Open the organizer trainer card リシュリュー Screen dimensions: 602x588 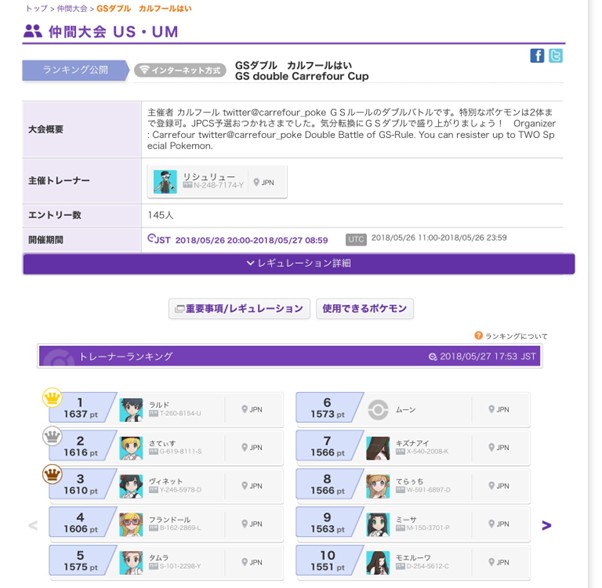217,182
